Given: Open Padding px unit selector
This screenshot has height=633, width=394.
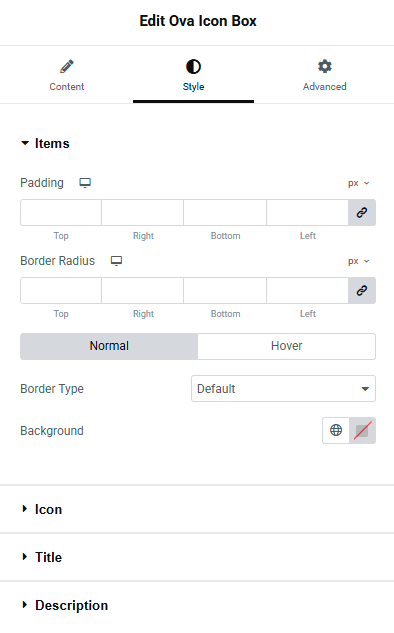Looking at the screenshot, I should (x=358, y=183).
